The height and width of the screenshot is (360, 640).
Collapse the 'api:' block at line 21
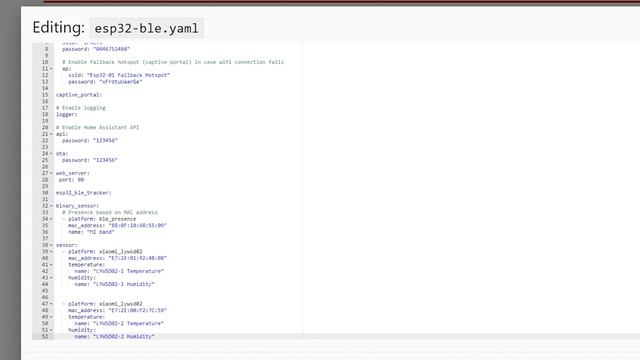pos(51,134)
